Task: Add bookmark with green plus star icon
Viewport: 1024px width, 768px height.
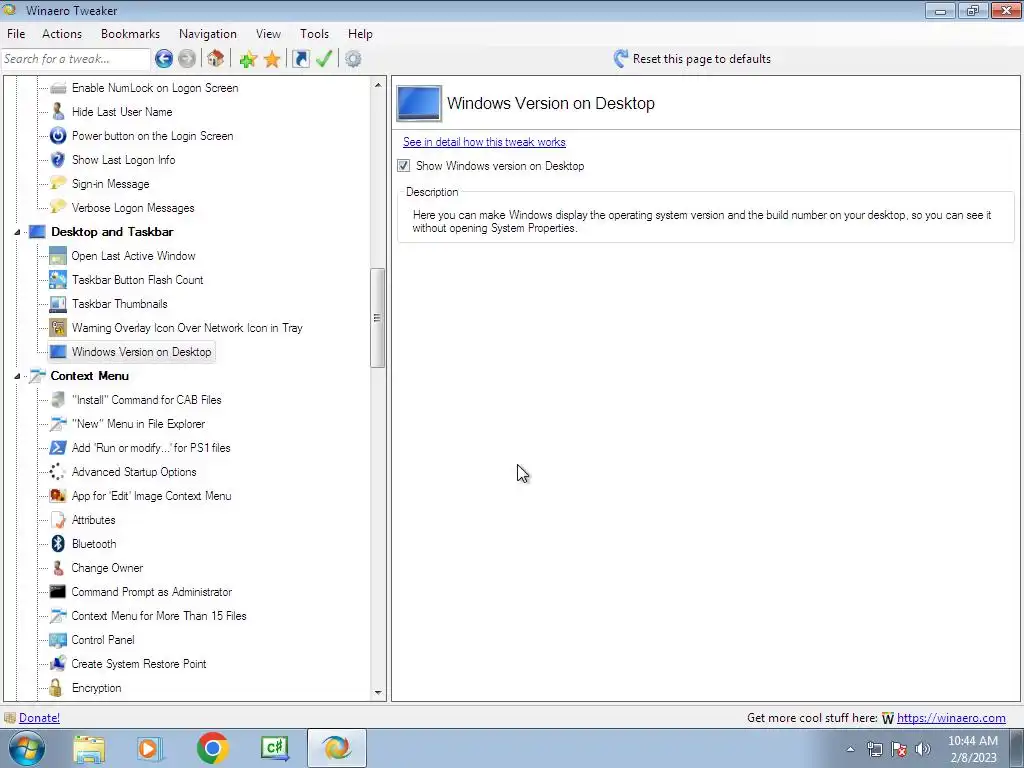Action: (x=248, y=59)
